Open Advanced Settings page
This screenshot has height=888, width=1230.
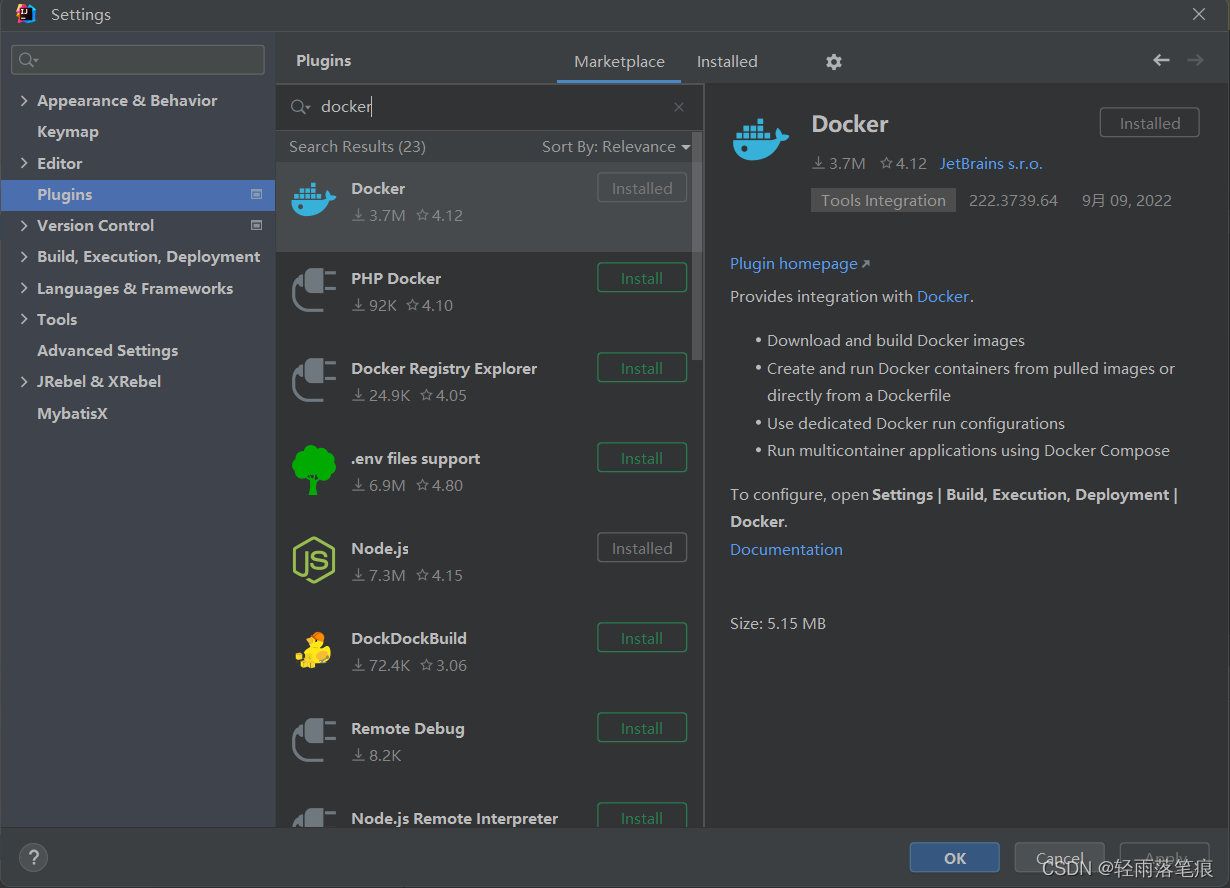(108, 350)
